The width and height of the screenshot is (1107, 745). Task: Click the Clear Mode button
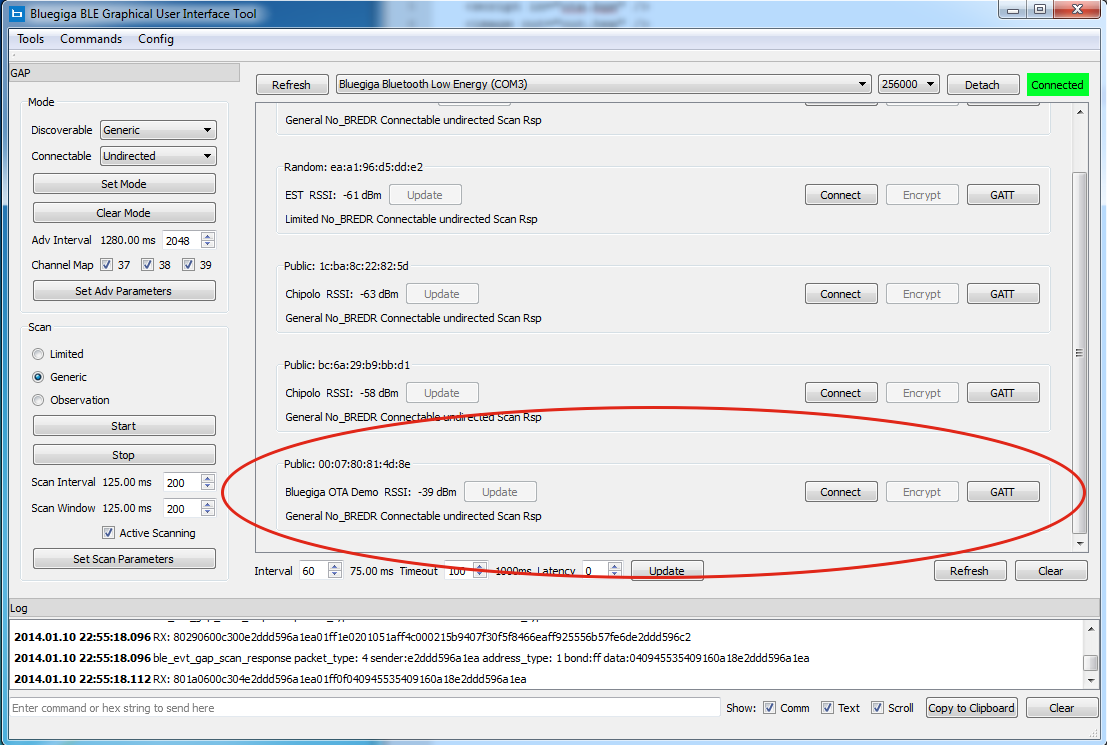coord(124,213)
